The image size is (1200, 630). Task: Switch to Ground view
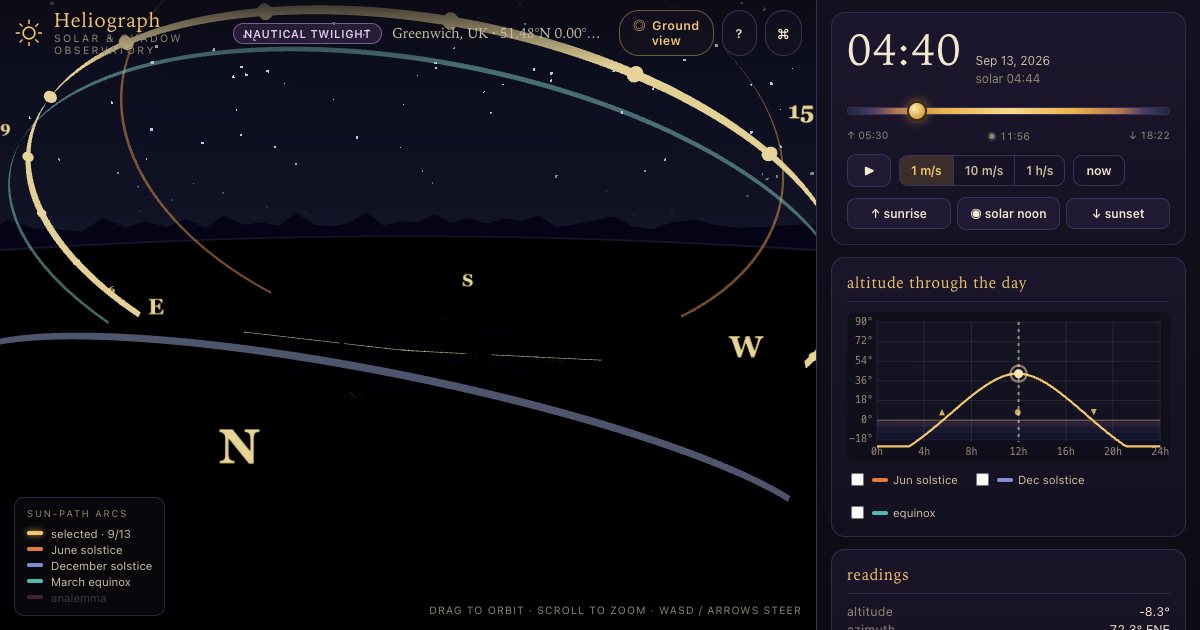(666, 33)
